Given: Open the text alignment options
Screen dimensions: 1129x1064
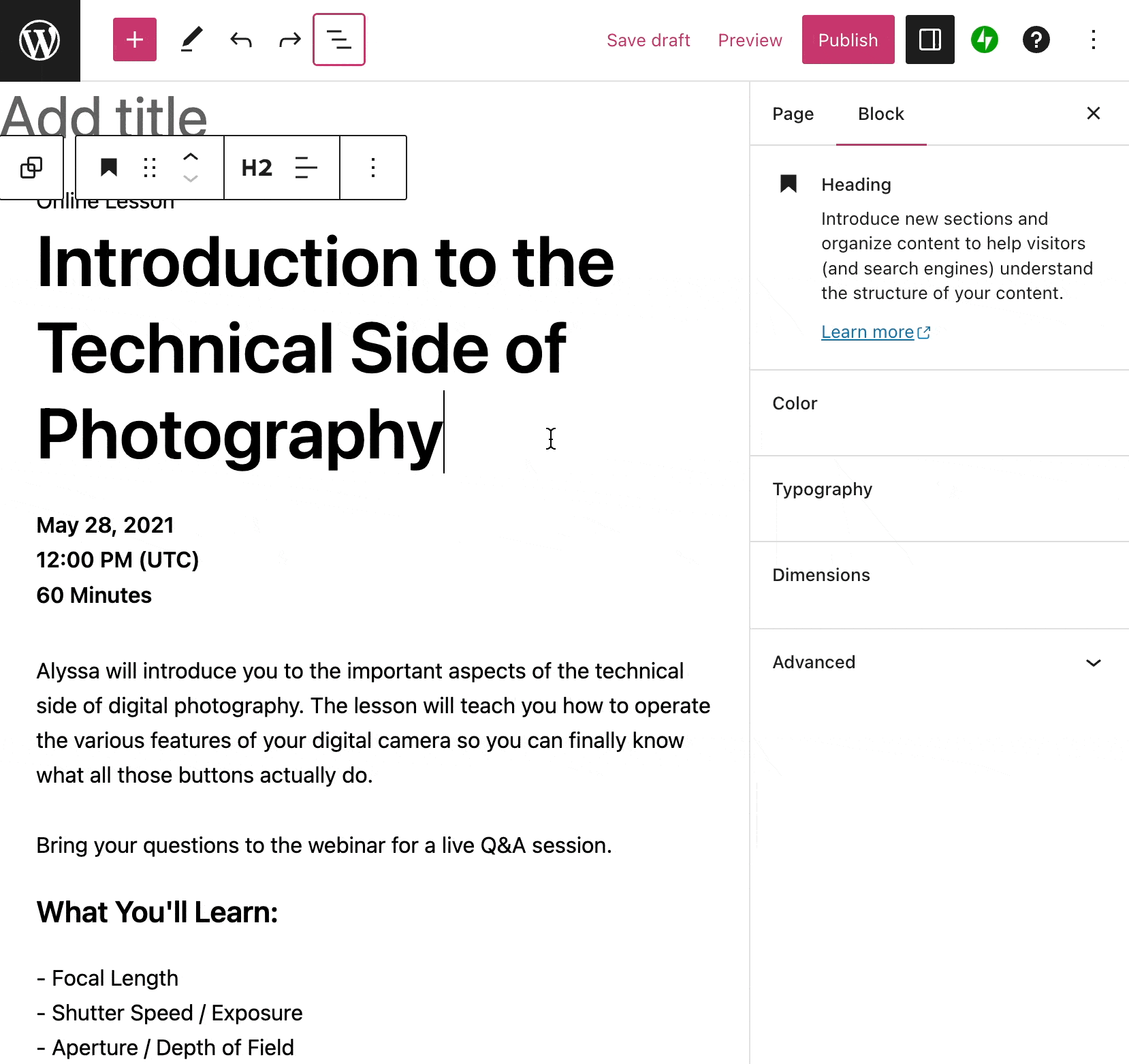Looking at the screenshot, I should 306,168.
